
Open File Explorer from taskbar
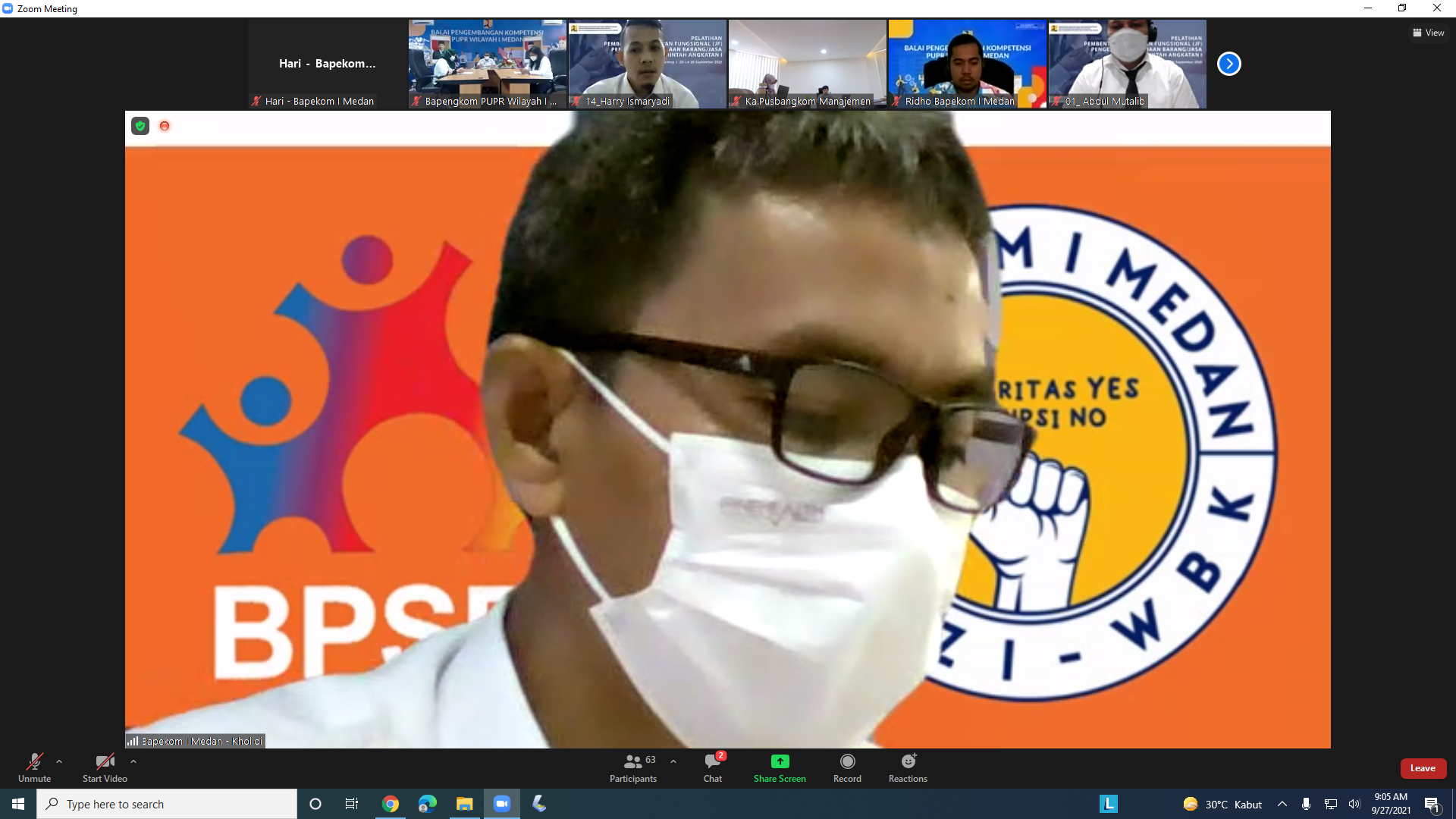pyautogui.click(x=465, y=804)
